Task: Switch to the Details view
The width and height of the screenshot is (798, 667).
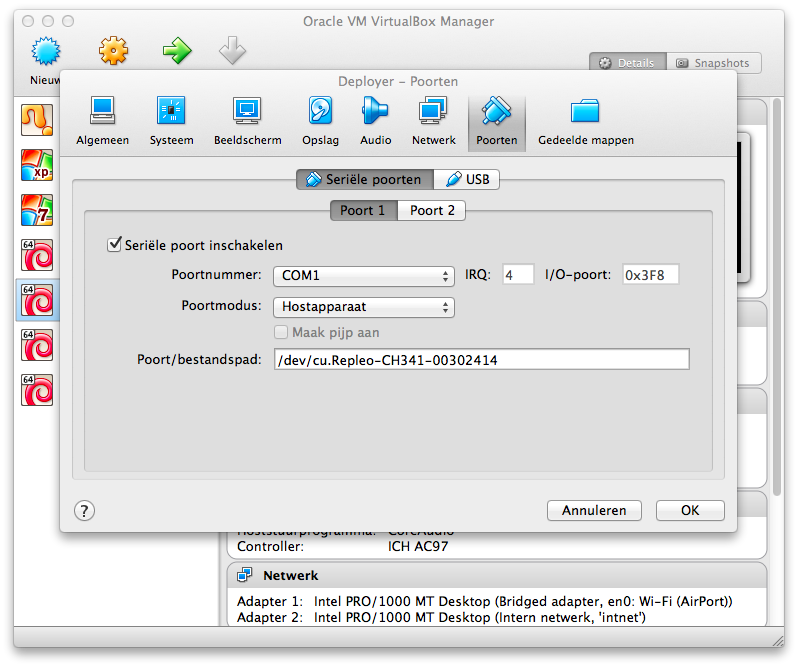Action: pyautogui.click(x=628, y=63)
